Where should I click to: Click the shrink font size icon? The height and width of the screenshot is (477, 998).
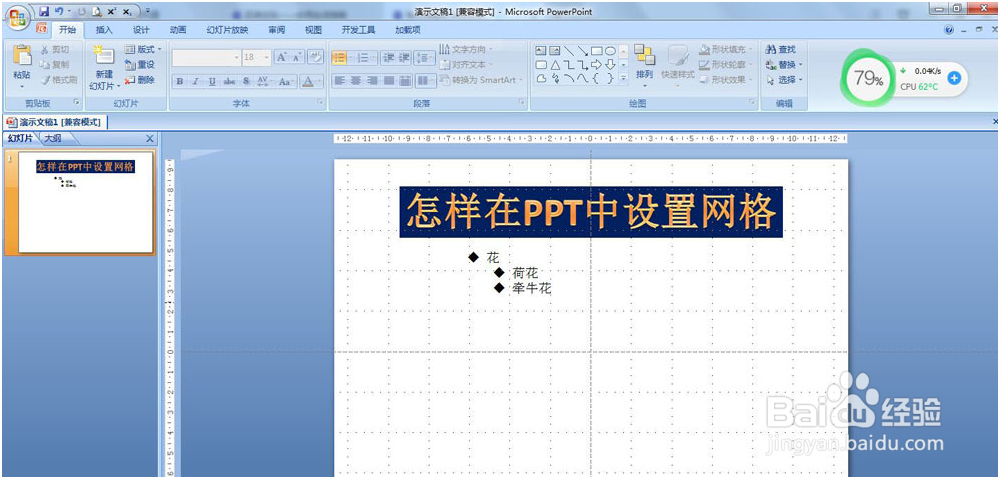[297, 57]
